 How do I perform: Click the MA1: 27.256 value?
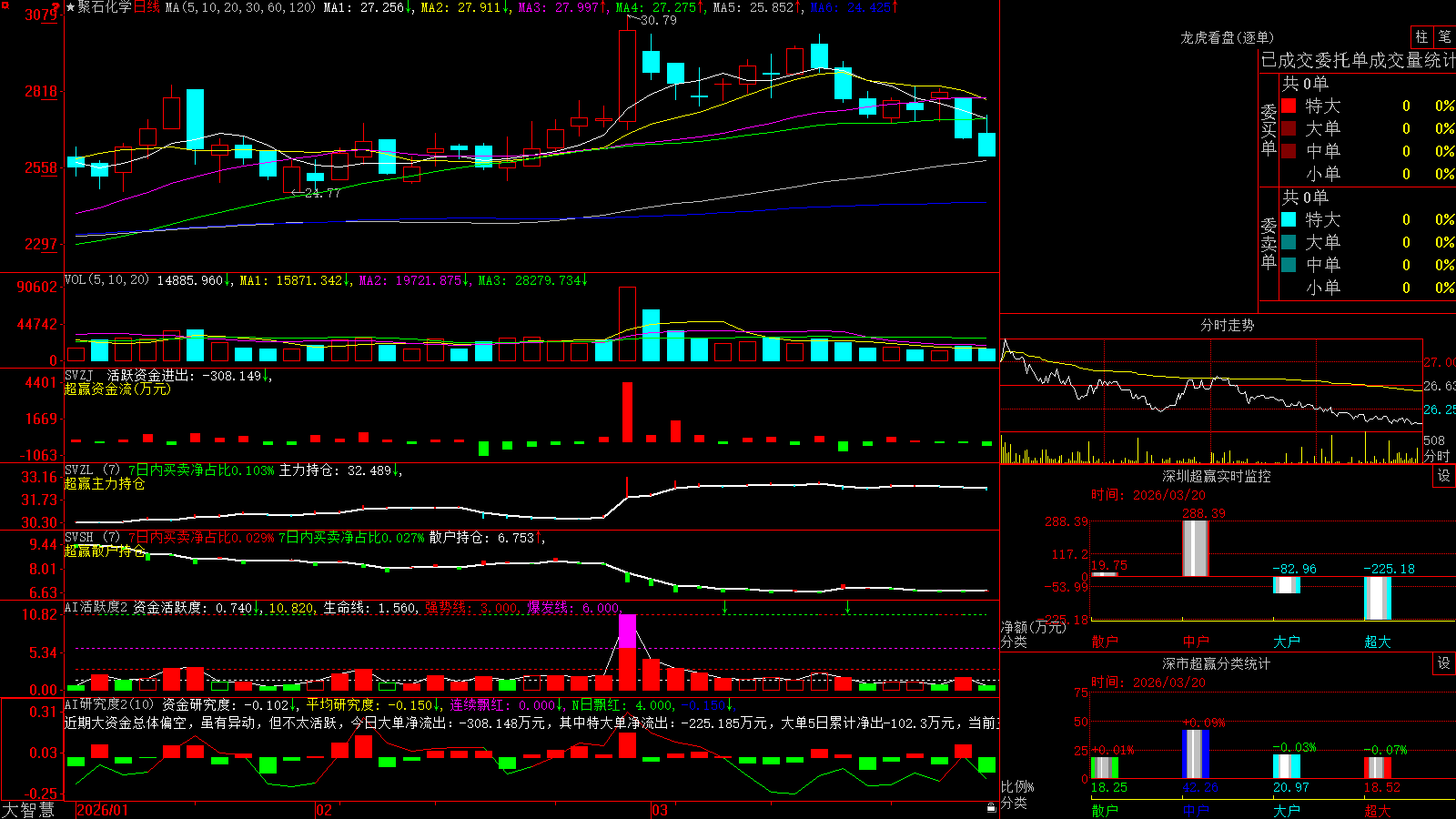(x=369, y=7)
